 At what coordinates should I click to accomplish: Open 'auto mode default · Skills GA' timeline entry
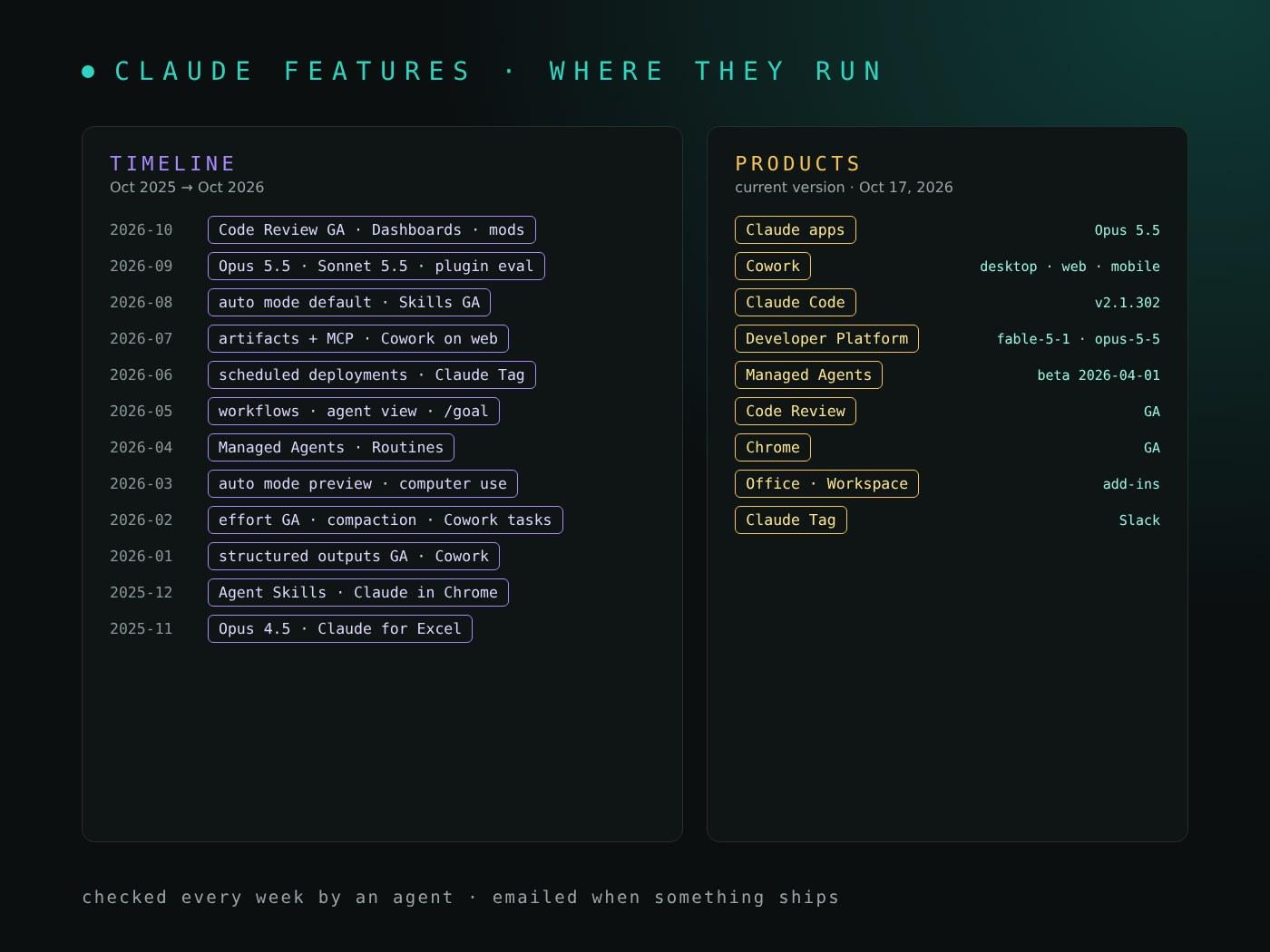349,303
